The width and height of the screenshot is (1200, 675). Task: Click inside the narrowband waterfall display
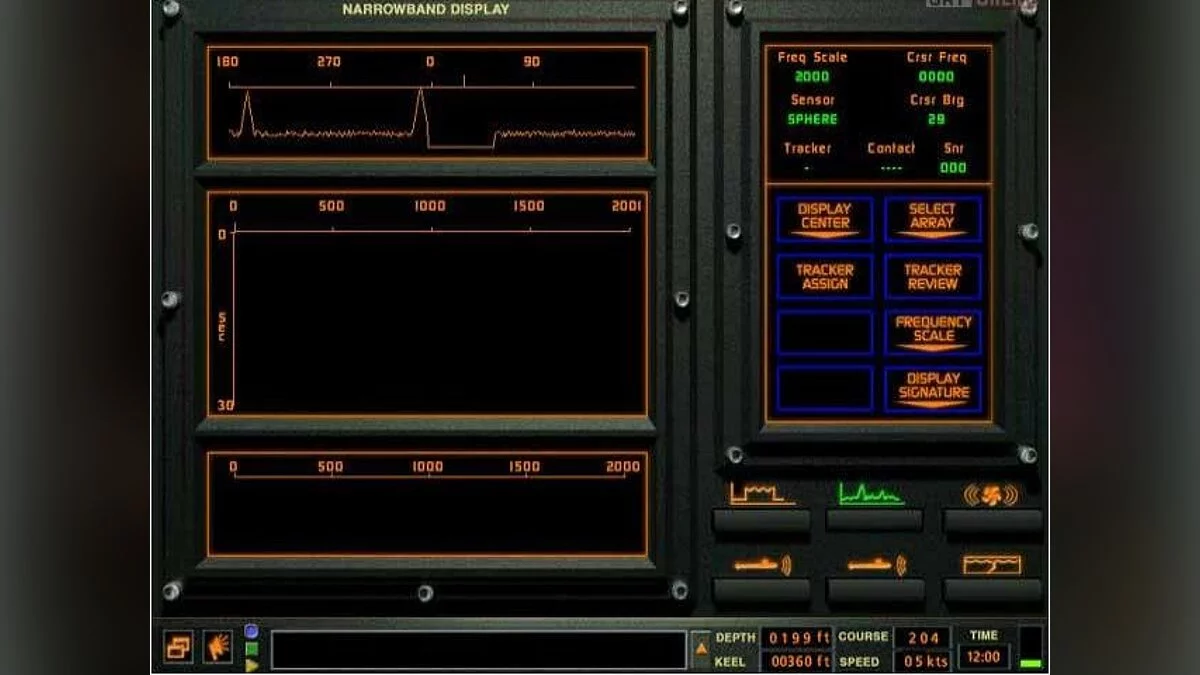click(x=431, y=318)
